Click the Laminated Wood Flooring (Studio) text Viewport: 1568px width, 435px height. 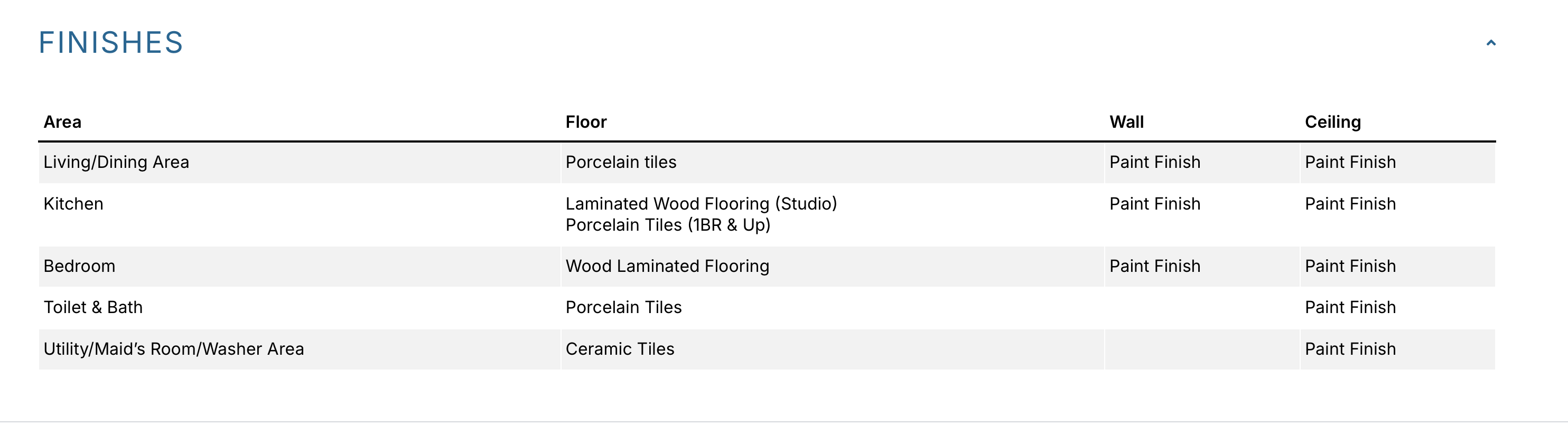pyautogui.click(x=701, y=204)
